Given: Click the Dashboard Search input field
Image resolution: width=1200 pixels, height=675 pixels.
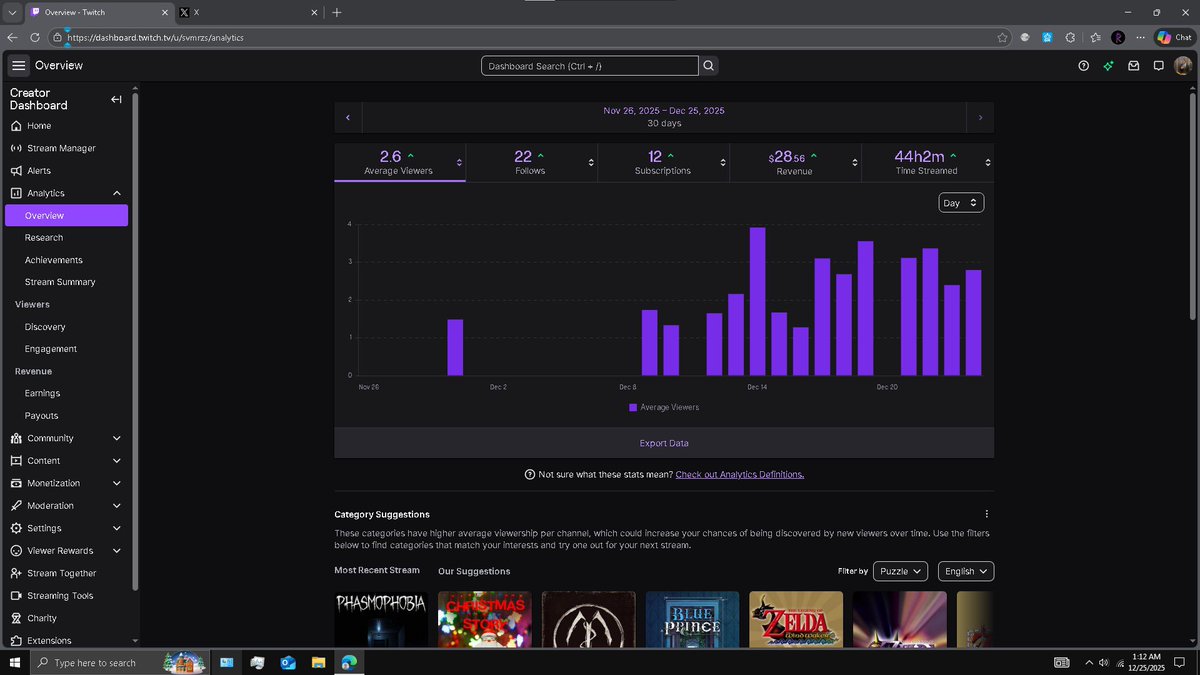Looking at the screenshot, I should [590, 66].
